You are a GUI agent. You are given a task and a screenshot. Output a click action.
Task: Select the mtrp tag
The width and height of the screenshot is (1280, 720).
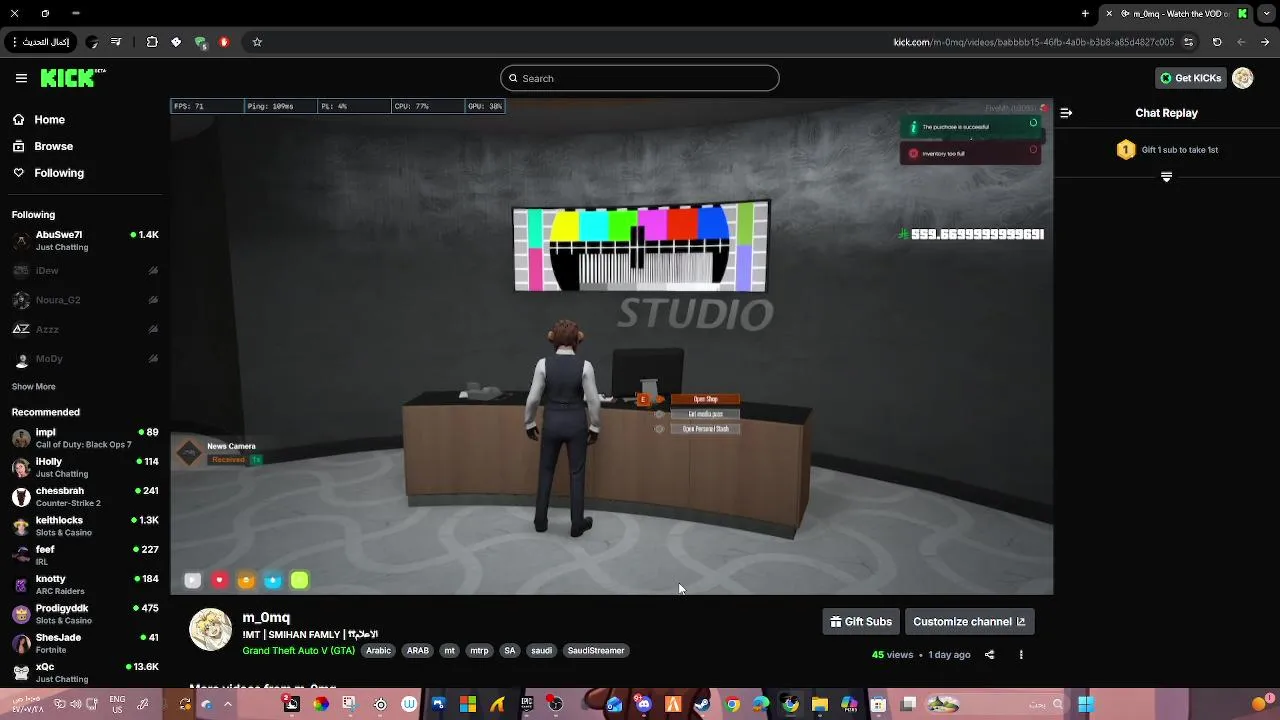[x=480, y=651]
